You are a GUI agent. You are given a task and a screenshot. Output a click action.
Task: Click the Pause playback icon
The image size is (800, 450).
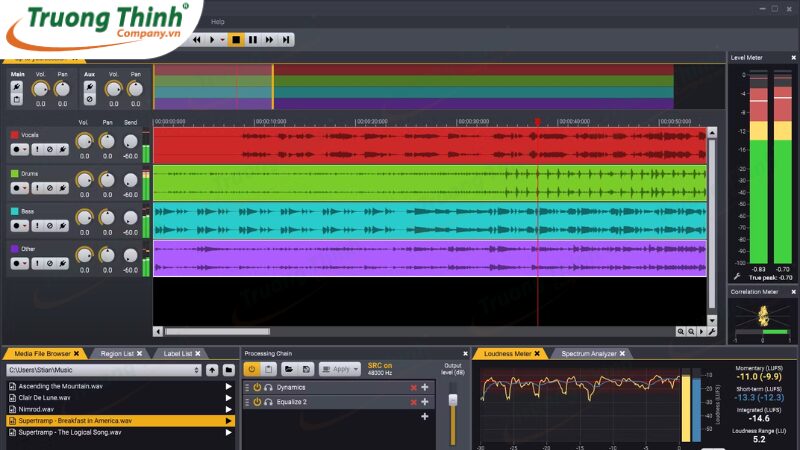[253, 40]
